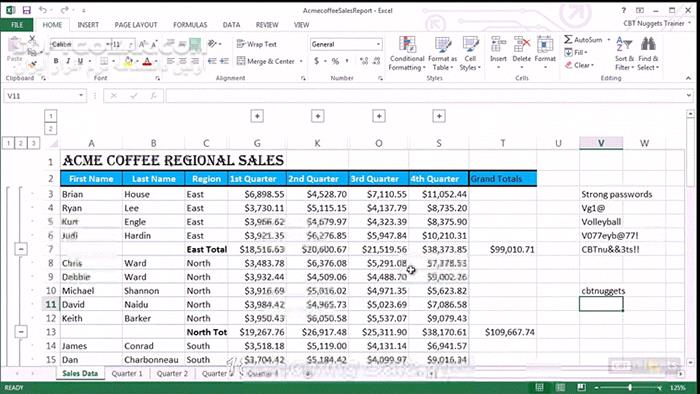Apply accounting dollar number format
The height and width of the screenshot is (394, 700).
coord(317,61)
